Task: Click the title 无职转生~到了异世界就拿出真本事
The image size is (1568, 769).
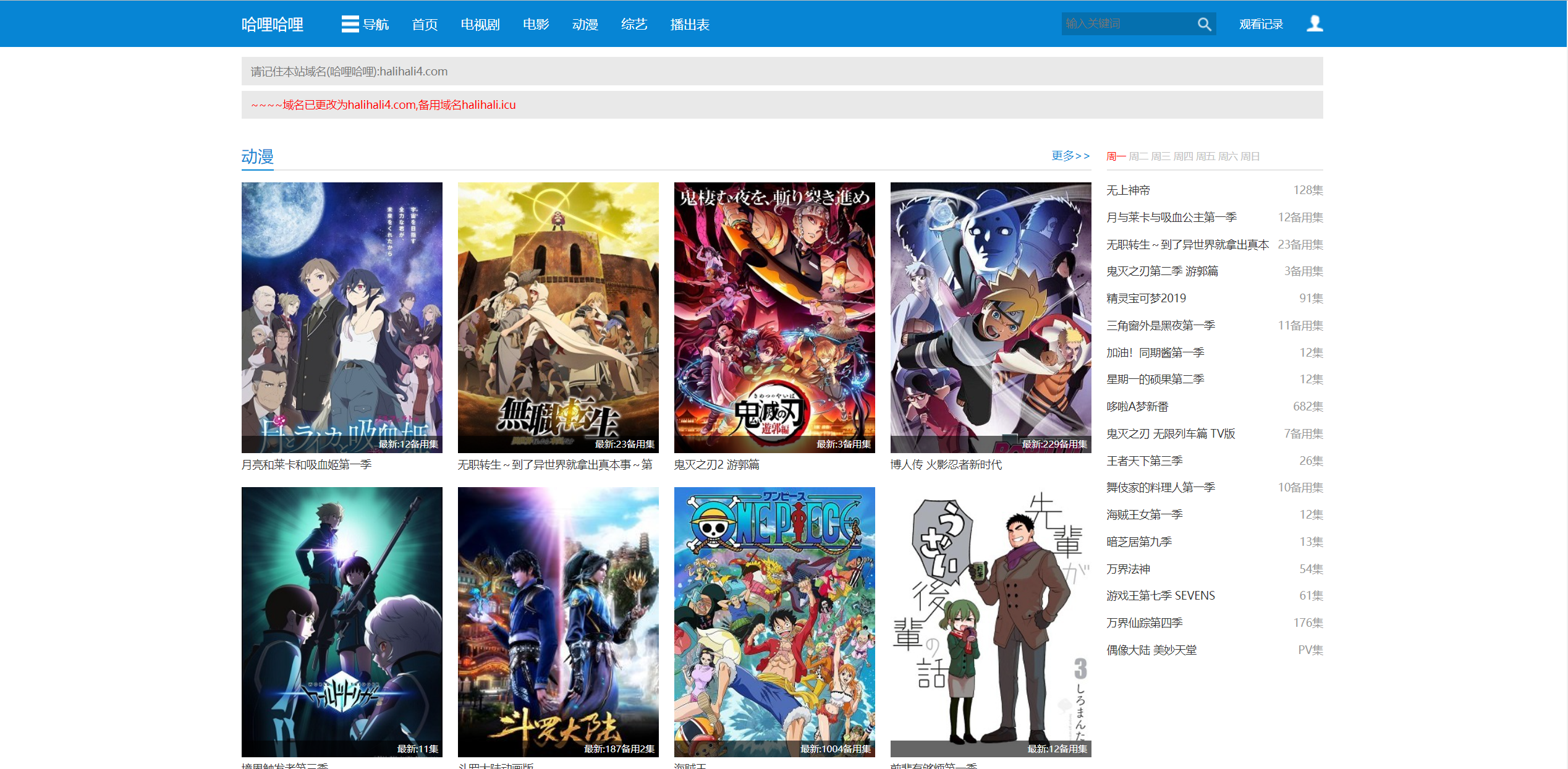Action: click(x=555, y=464)
